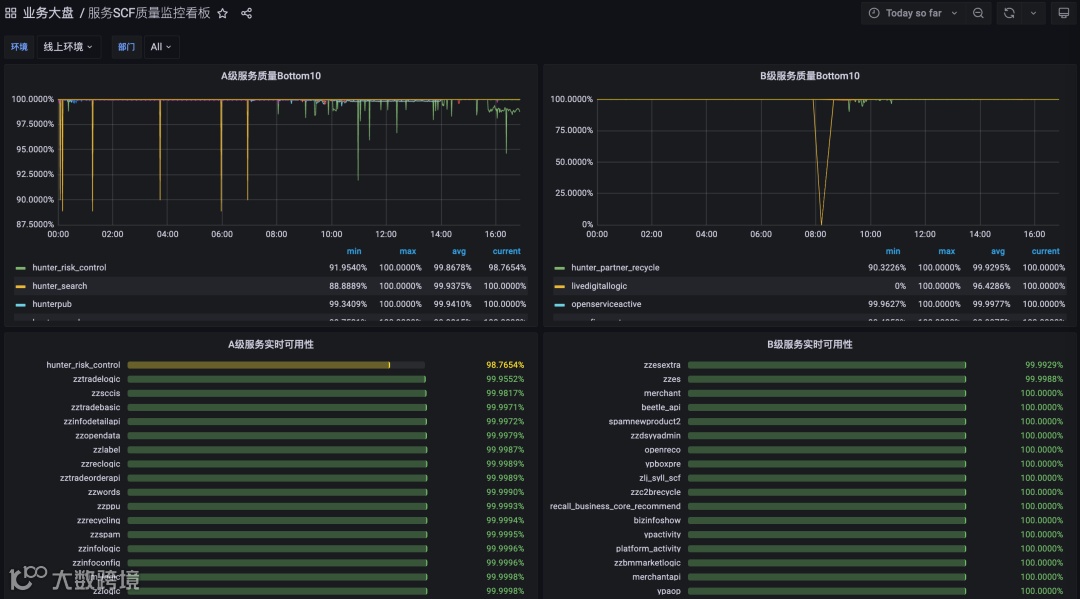Select the zzspam service label
The image size is (1080, 599).
point(105,534)
